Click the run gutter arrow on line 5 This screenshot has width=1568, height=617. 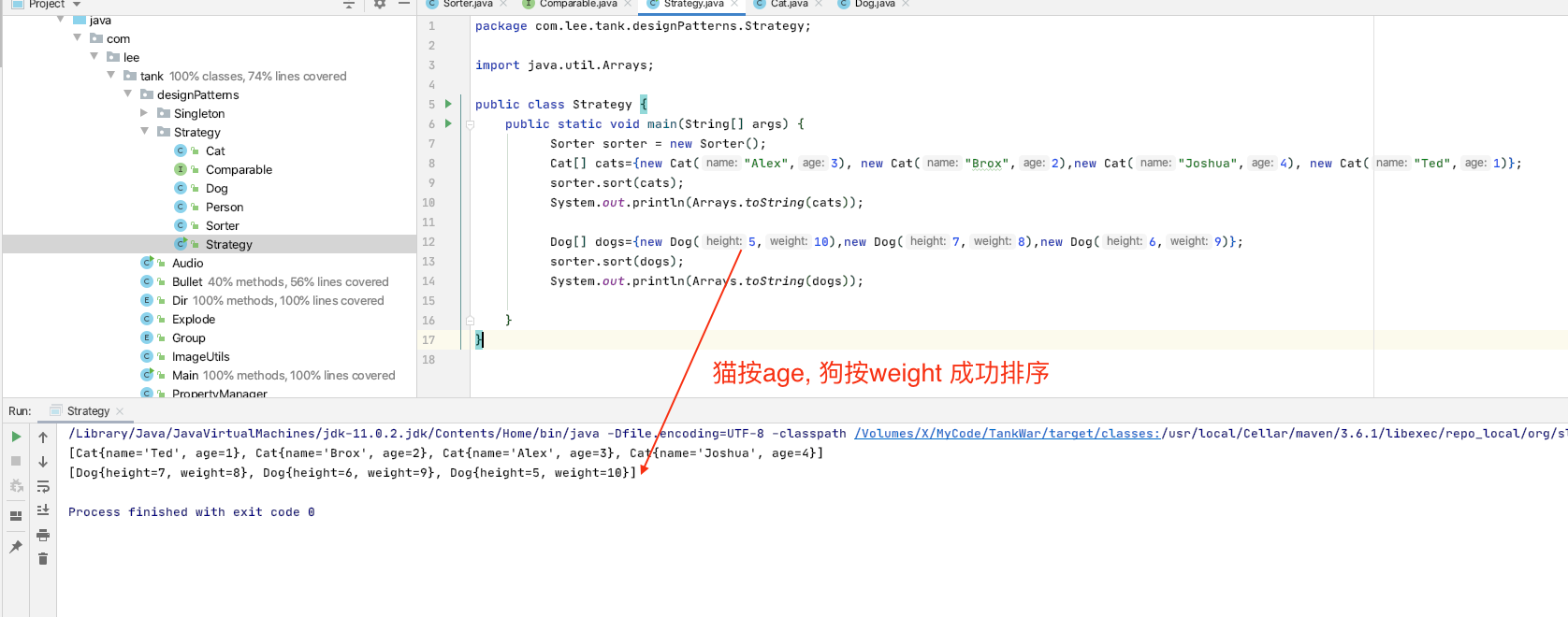(x=448, y=104)
